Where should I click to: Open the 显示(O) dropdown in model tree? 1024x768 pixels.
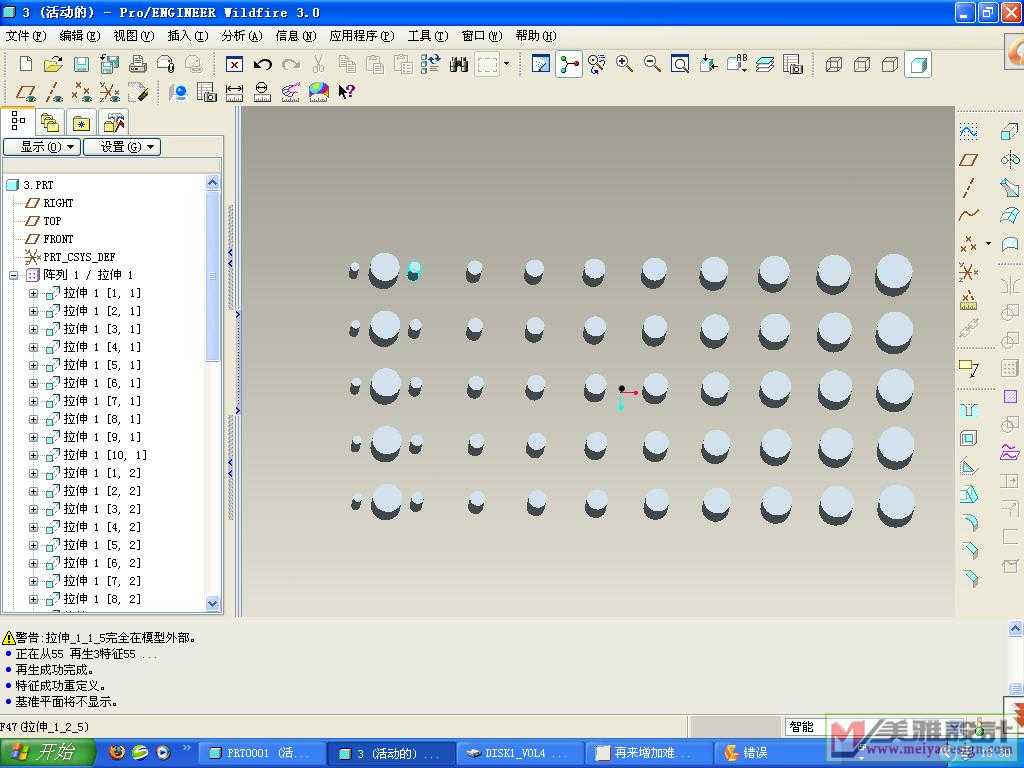pyautogui.click(x=42, y=147)
